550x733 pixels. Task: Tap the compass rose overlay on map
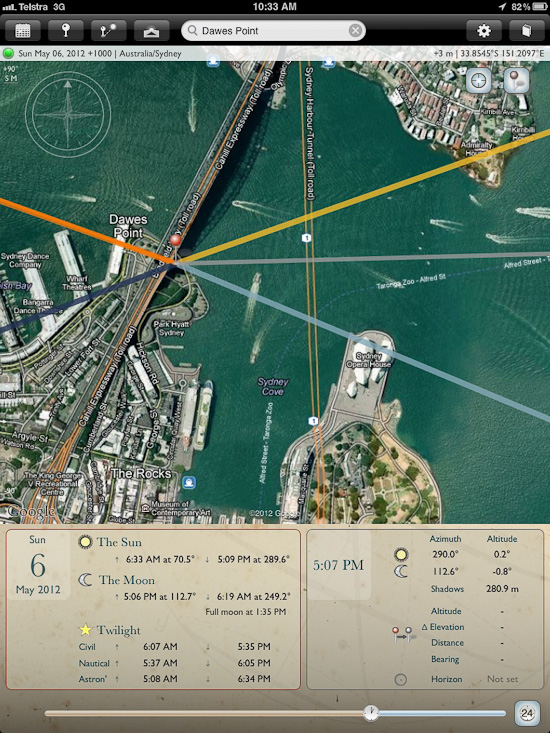pyautogui.click(x=68, y=114)
